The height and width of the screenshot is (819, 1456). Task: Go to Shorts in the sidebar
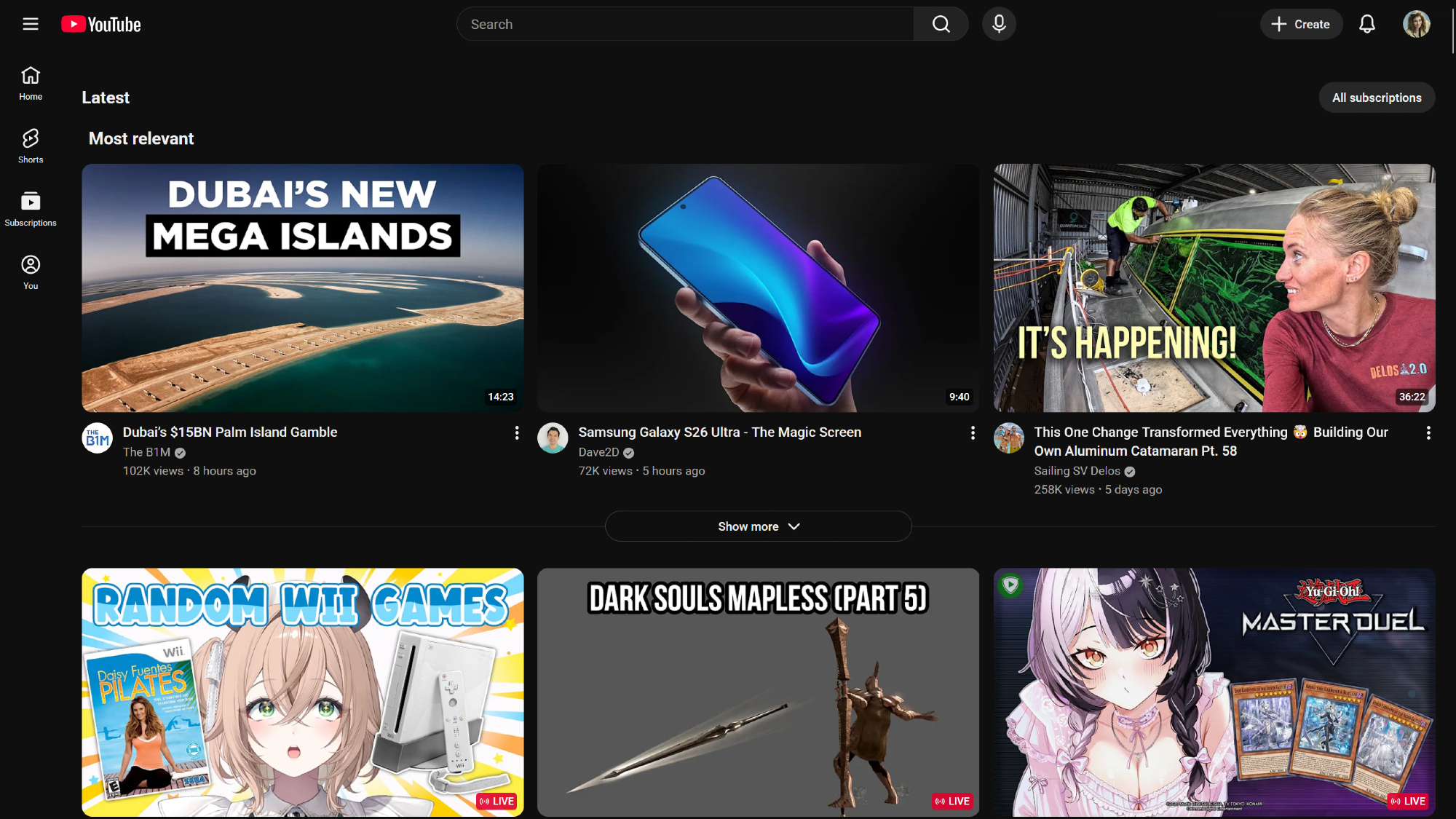31,146
